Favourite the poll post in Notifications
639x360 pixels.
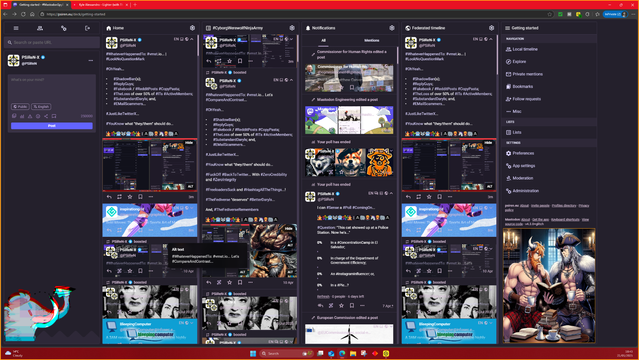click(x=342, y=305)
